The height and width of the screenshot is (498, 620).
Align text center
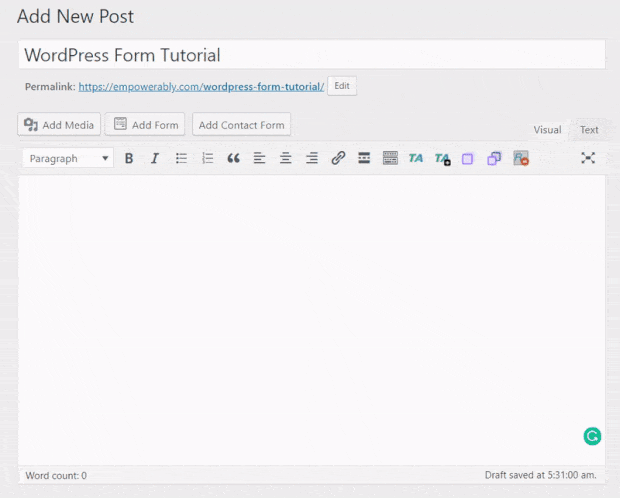(x=285, y=159)
